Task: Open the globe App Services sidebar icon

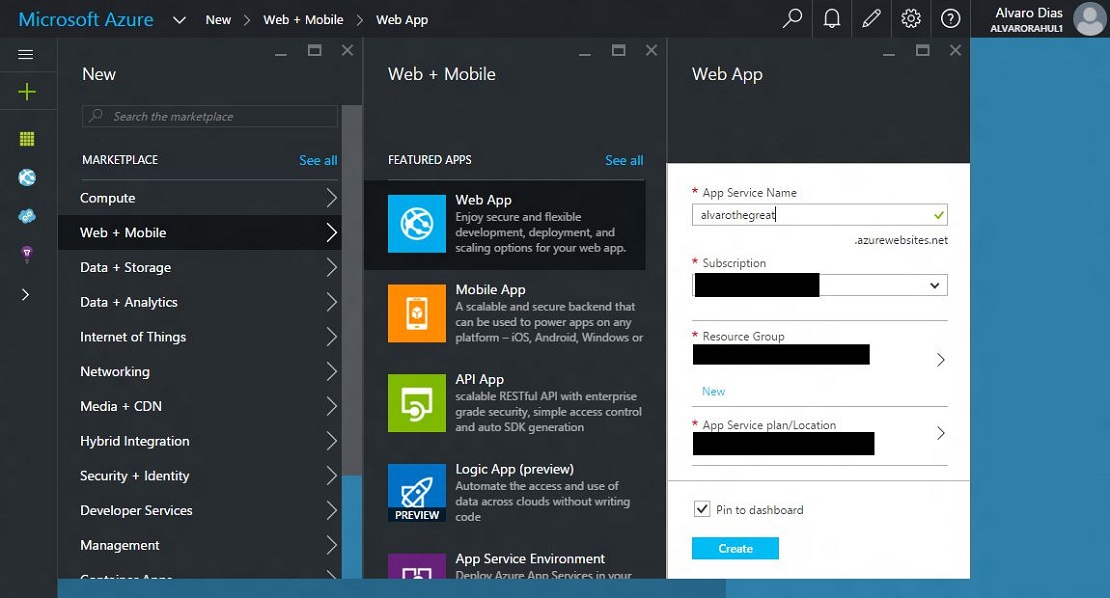Action: point(27,178)
